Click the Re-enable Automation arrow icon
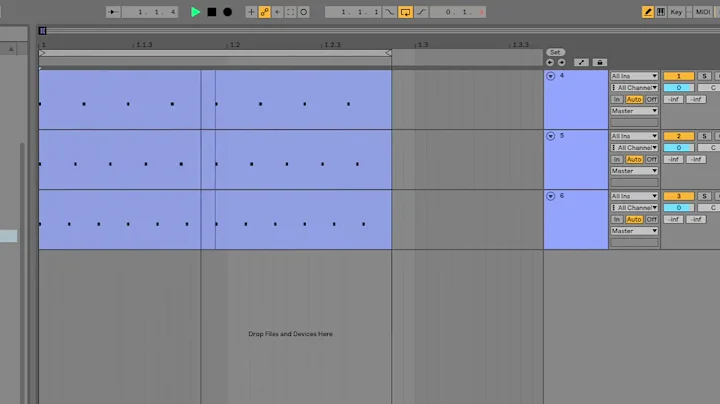The width and height of the screenshot is (720, 404). pyautogui.click(x=277, y=12)
